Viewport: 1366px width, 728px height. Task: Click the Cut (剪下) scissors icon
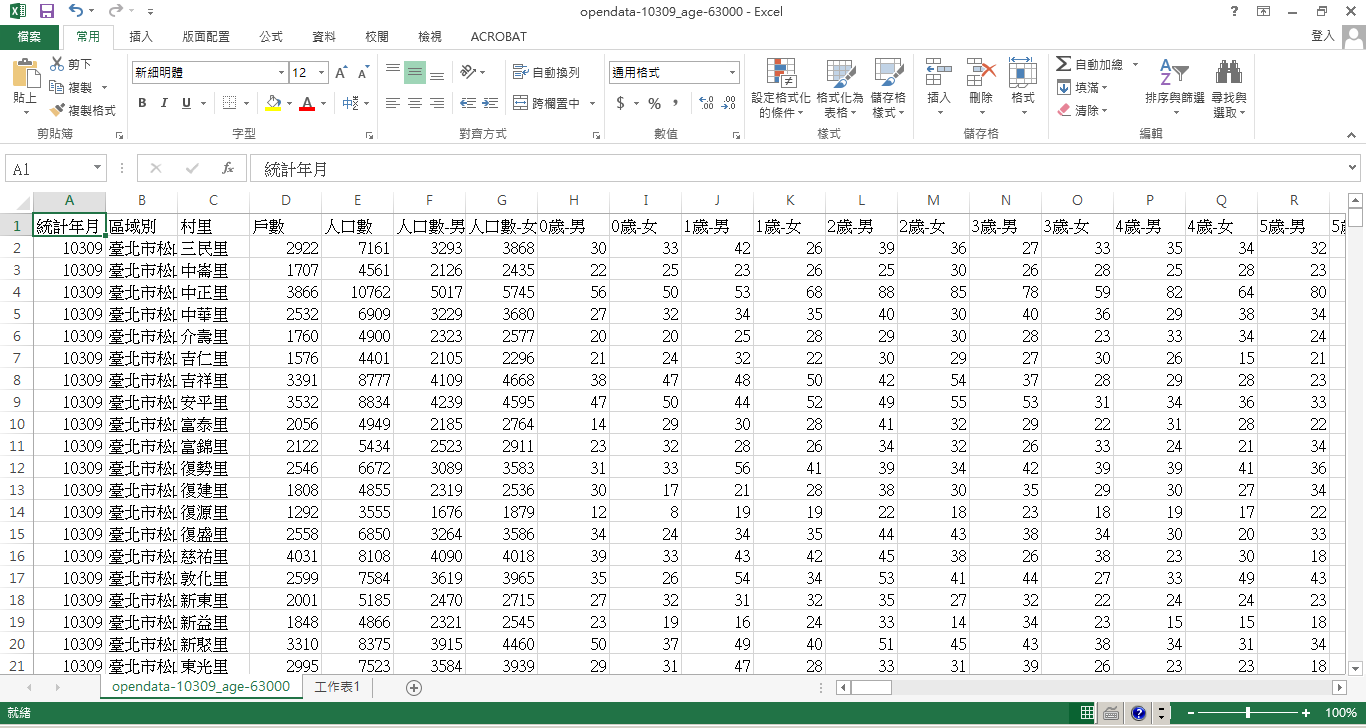coord(58,65)
